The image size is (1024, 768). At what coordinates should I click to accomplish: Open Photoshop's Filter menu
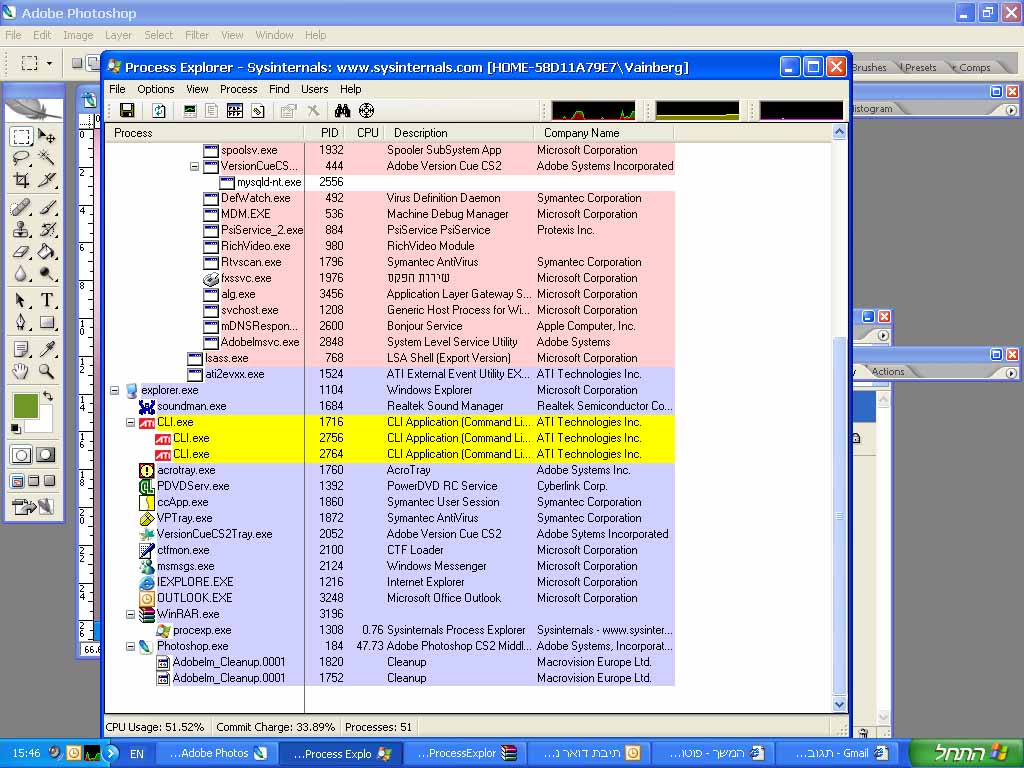click(x=197, y=35)
